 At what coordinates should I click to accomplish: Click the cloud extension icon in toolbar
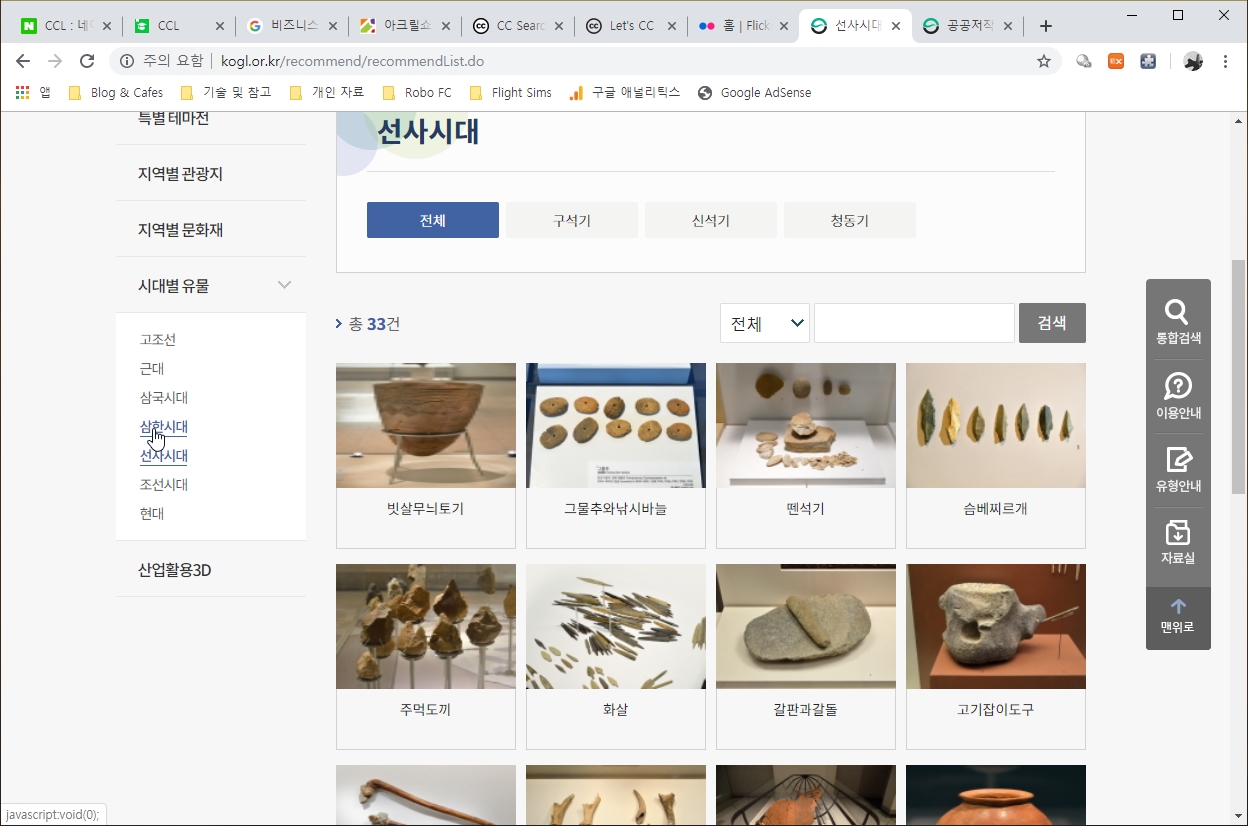tap(1084, 61)
